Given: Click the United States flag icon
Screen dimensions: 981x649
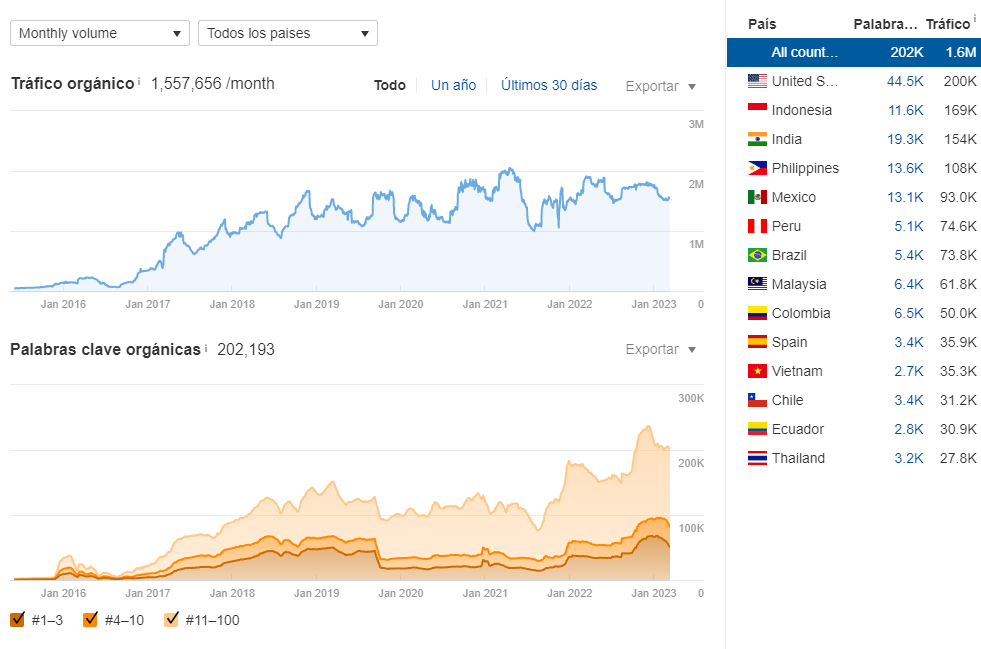Looking at the screenshot, I should coord(757,81).
